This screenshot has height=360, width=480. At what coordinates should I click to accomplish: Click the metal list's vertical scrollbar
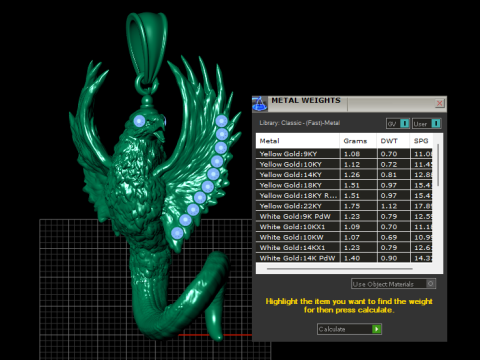(438, 165)
